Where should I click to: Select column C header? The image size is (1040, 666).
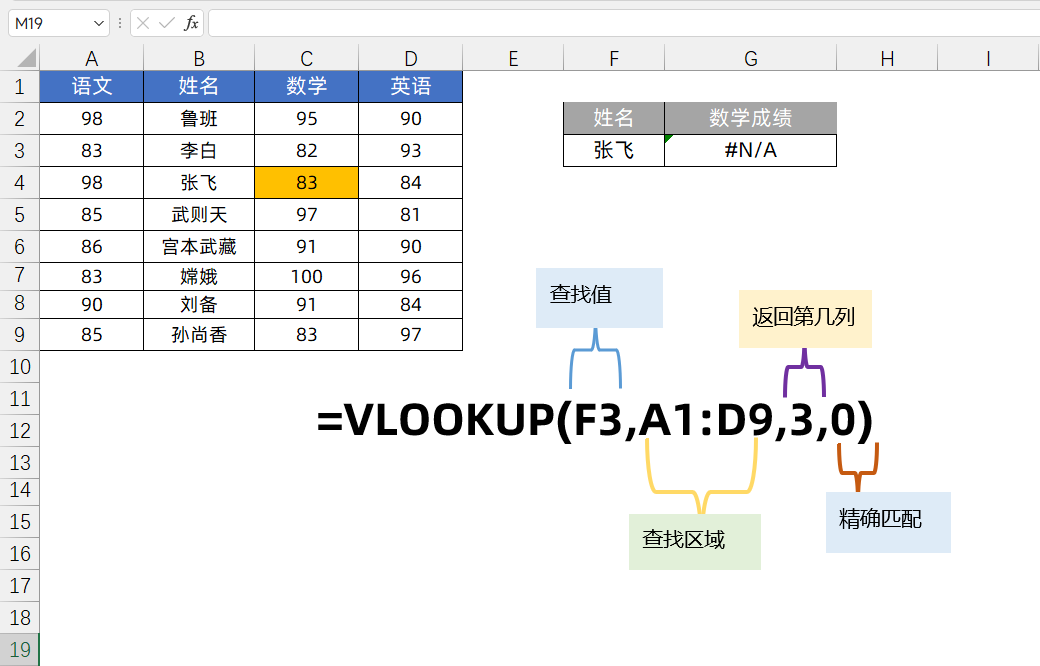[x=306, y=59]
